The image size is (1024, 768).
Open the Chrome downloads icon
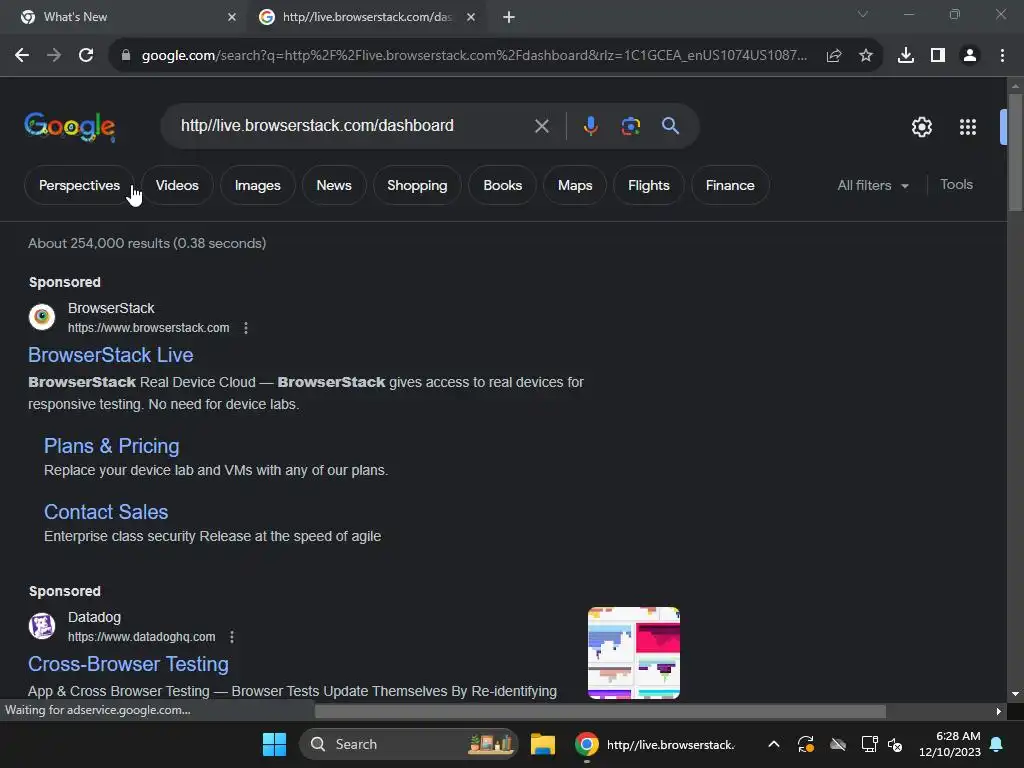905,56
